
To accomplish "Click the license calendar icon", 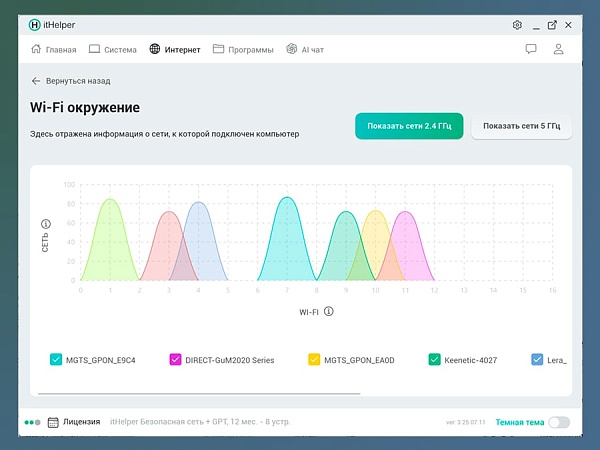I will coord(54,422).
